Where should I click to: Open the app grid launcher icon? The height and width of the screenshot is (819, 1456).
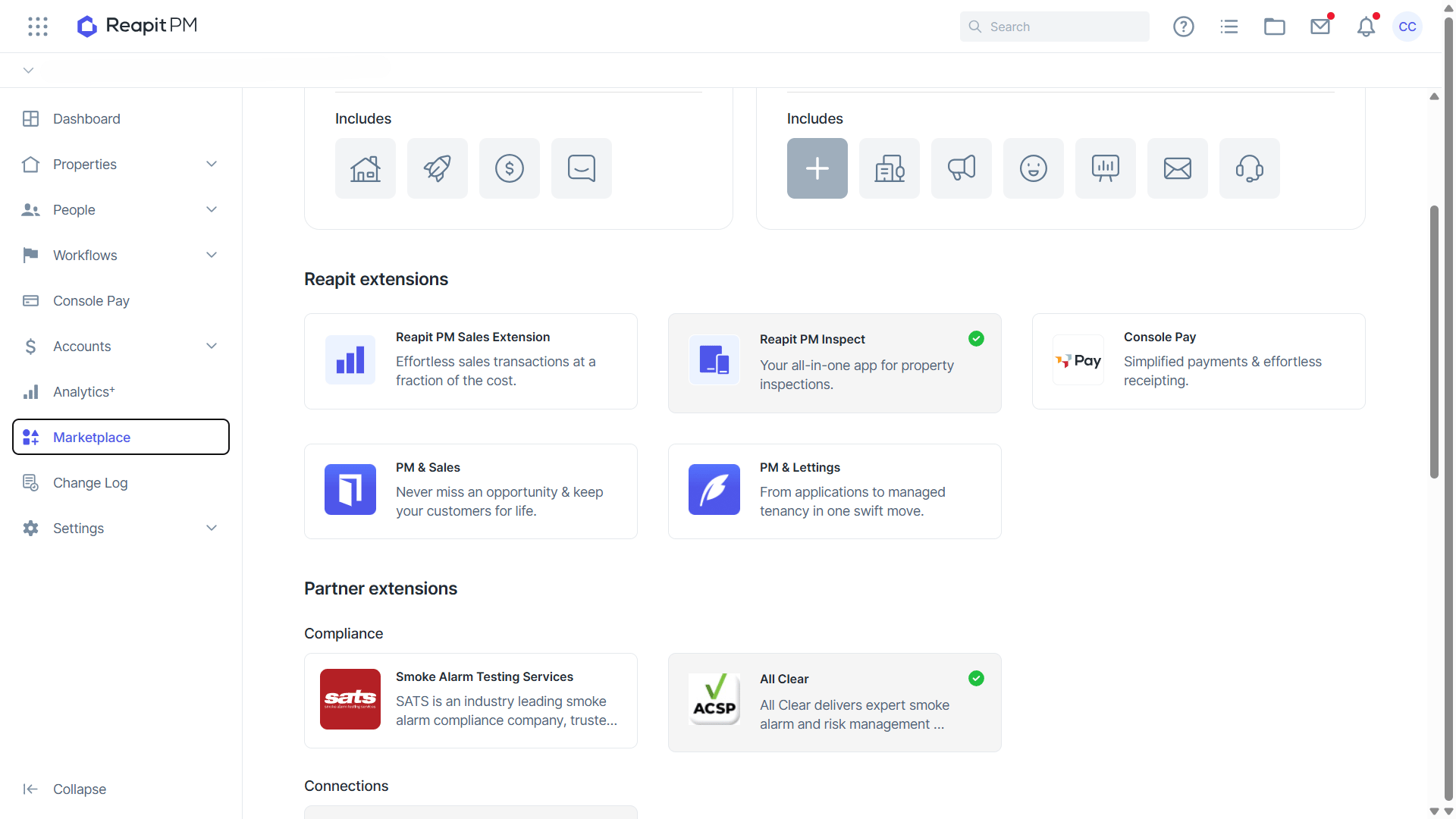tap(38, 27)
